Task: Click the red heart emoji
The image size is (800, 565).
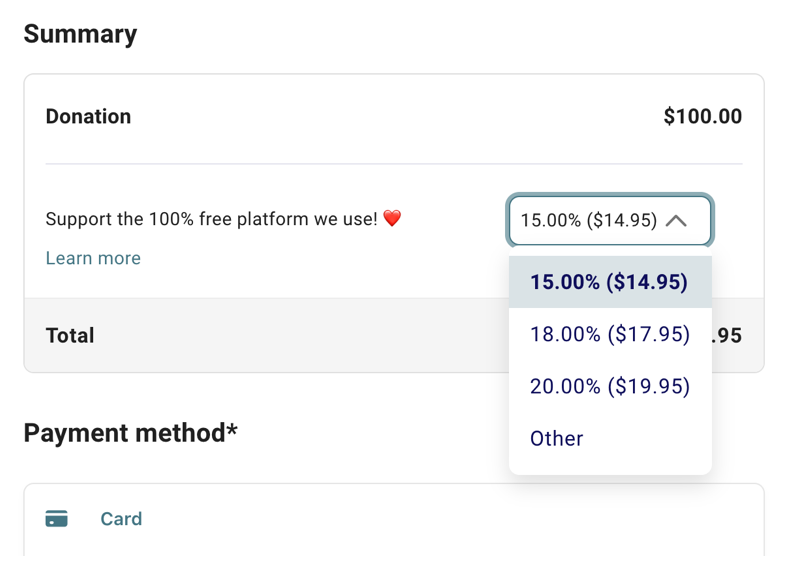Action: point(392,218)
